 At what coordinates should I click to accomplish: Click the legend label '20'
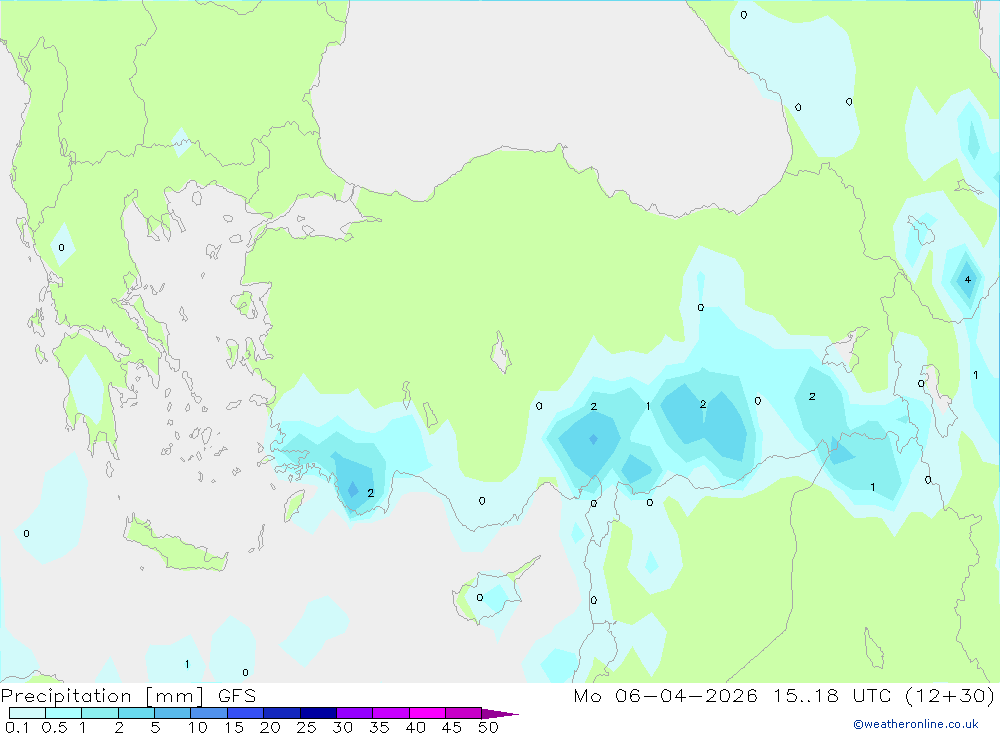pos(270,727)
